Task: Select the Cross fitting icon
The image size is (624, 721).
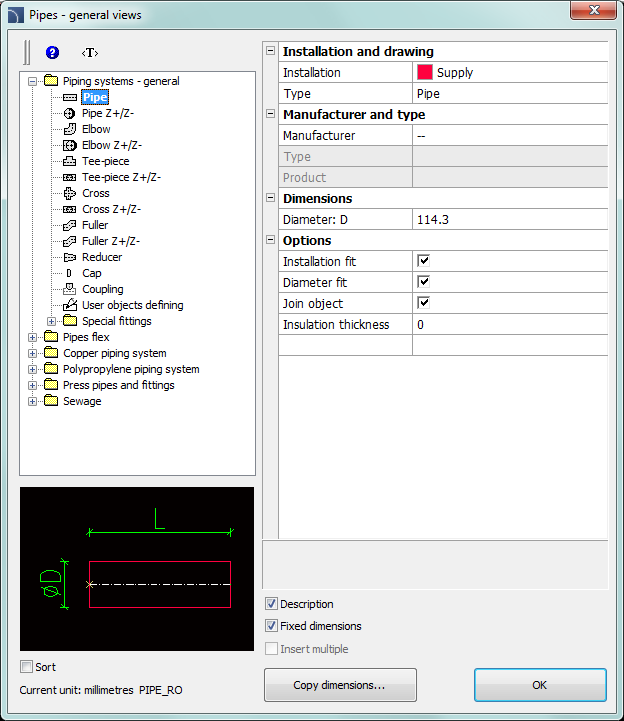Action: [x=69, y=193]
